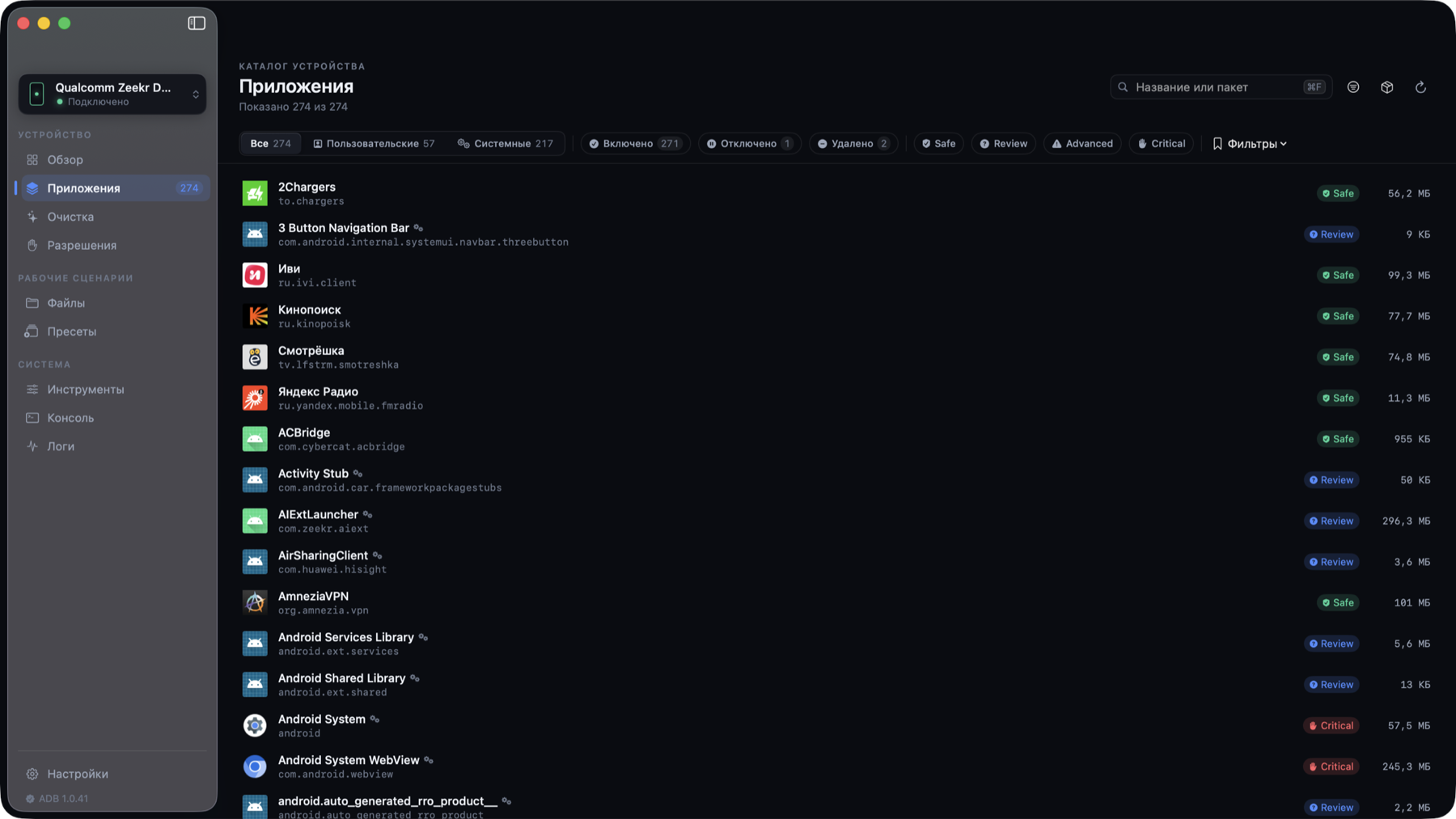Click the Review badge for AIExtLauncher
This screenshot has height=819, width=1456.
tap(1331, 521)
